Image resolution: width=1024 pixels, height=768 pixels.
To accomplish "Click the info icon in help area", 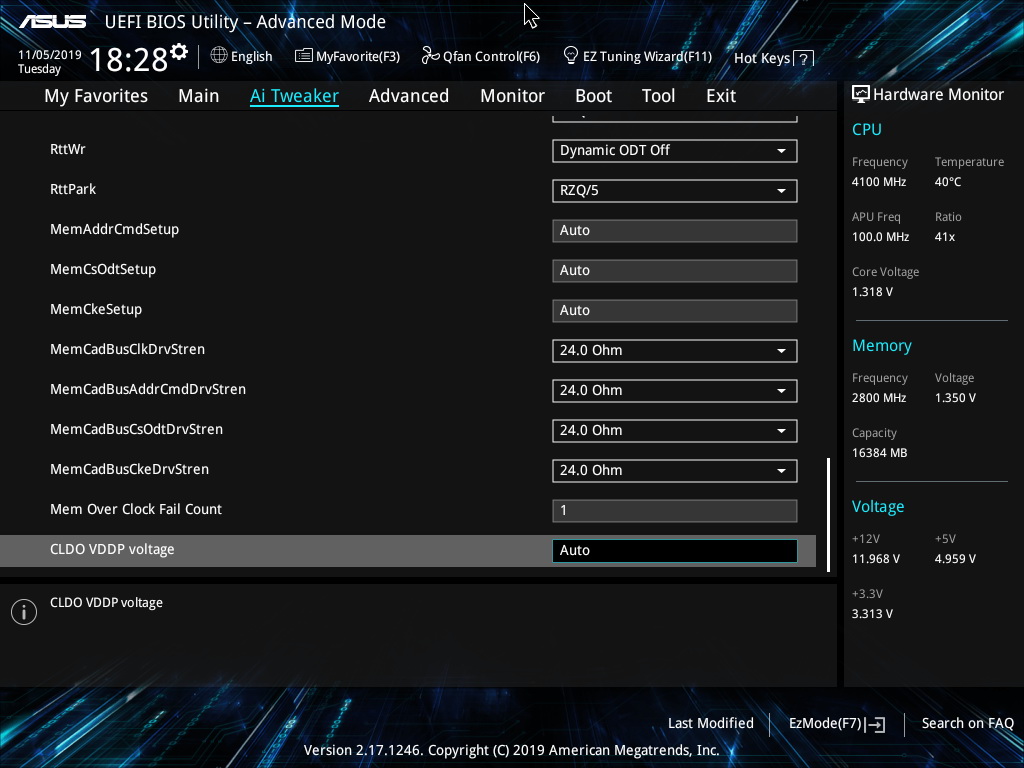I will 24,612.
